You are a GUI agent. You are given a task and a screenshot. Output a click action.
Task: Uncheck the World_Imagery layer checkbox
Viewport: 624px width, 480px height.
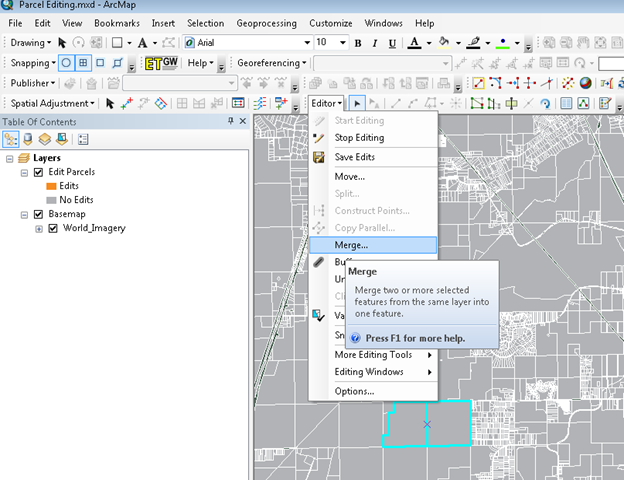(53, 228)
